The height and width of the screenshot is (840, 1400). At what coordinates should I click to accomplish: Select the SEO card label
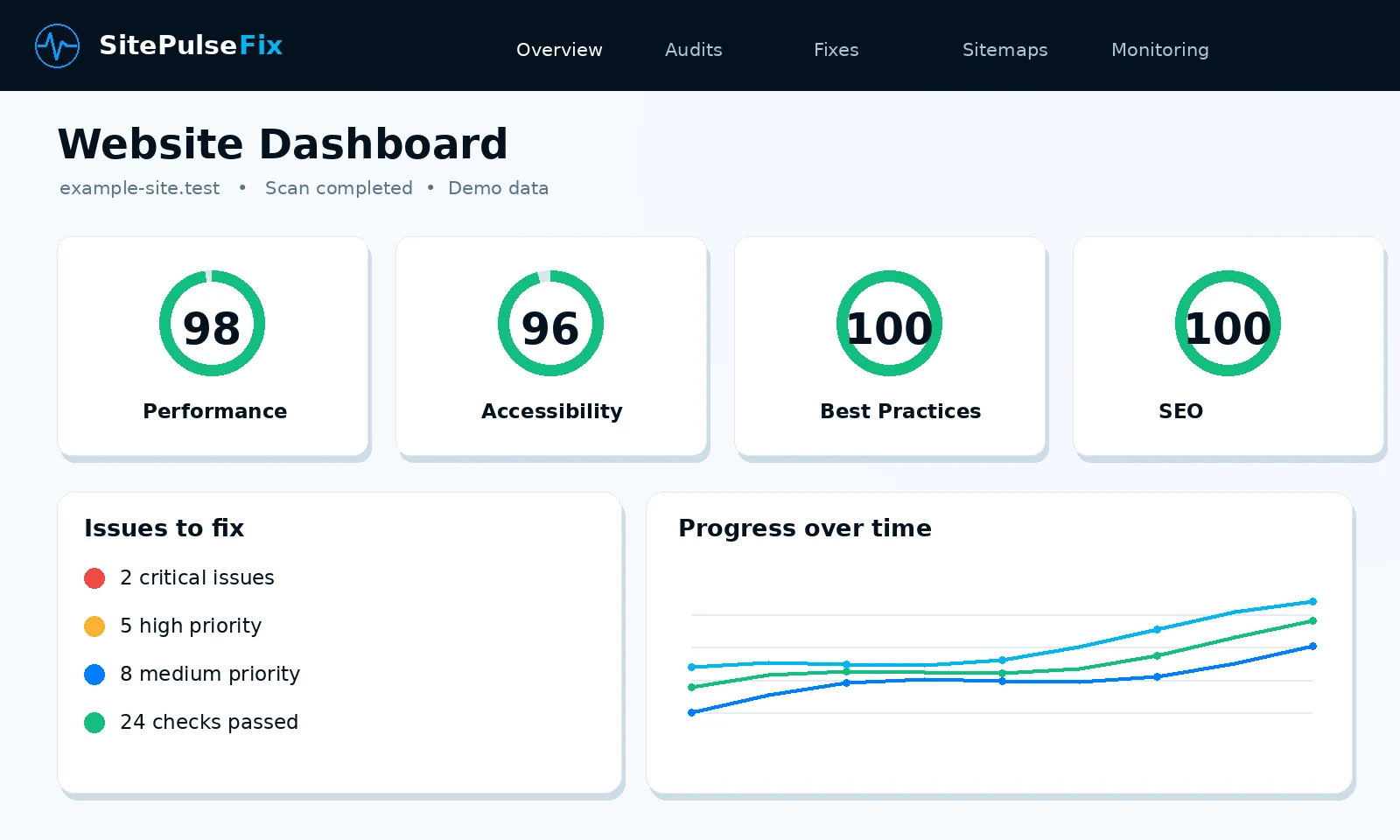click(x=1180, y=411)
